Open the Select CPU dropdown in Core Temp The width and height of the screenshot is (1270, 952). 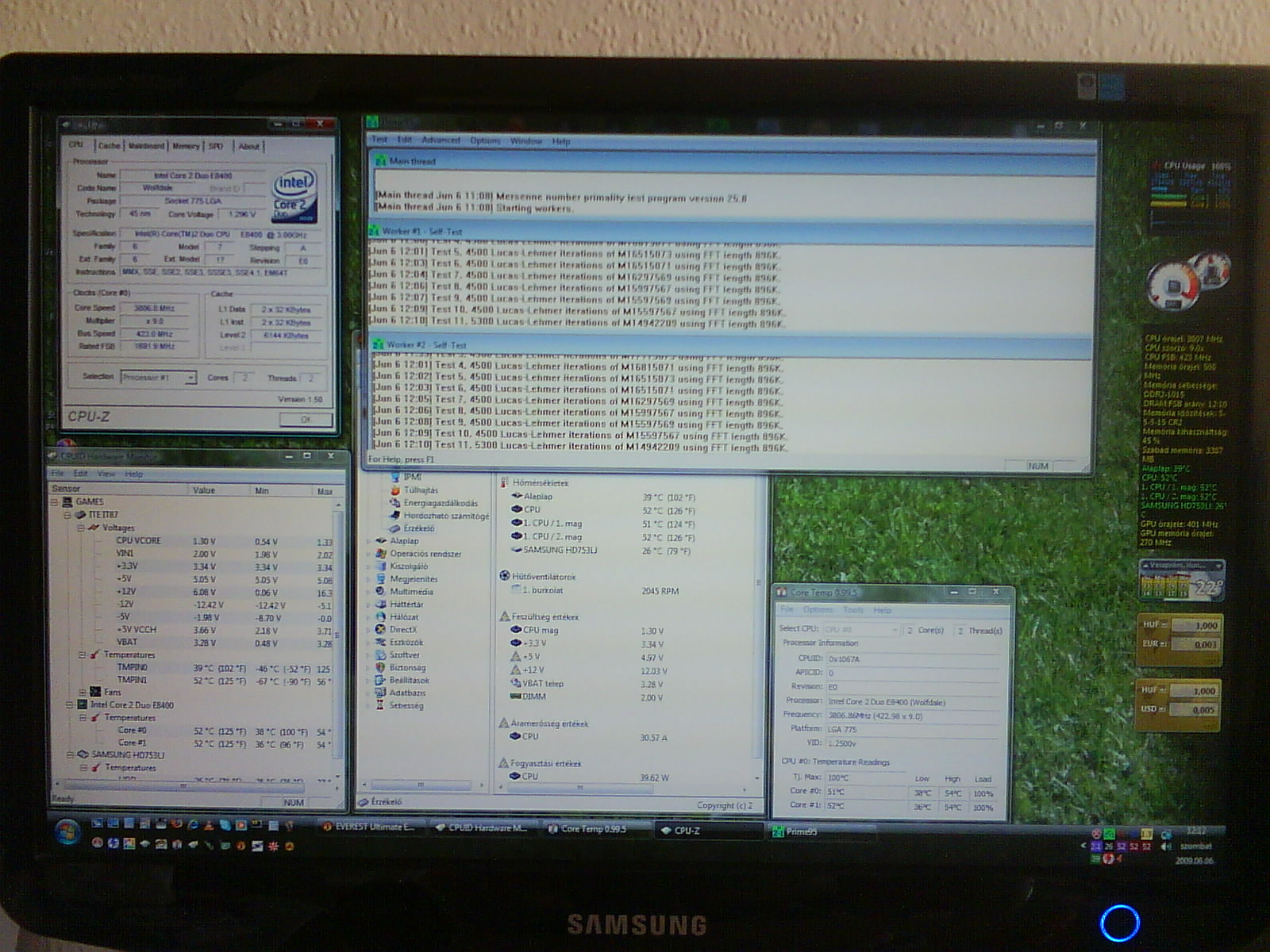coord(895,630)
